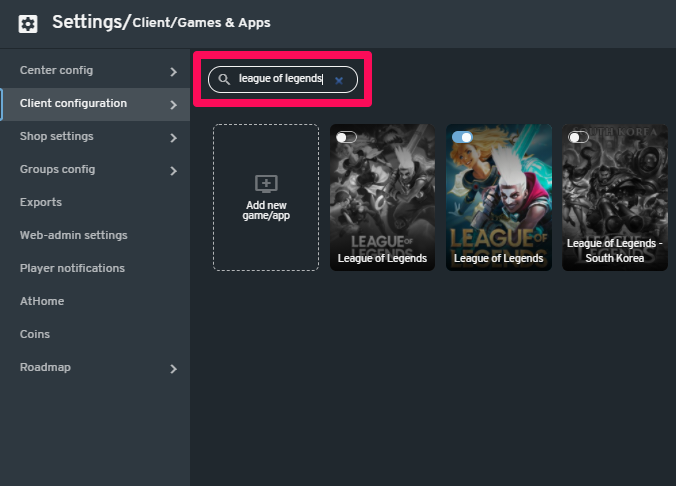The width and height of the screenshot is (676, 486).
Task: Open Shop settings section
Action: (95, 137)
